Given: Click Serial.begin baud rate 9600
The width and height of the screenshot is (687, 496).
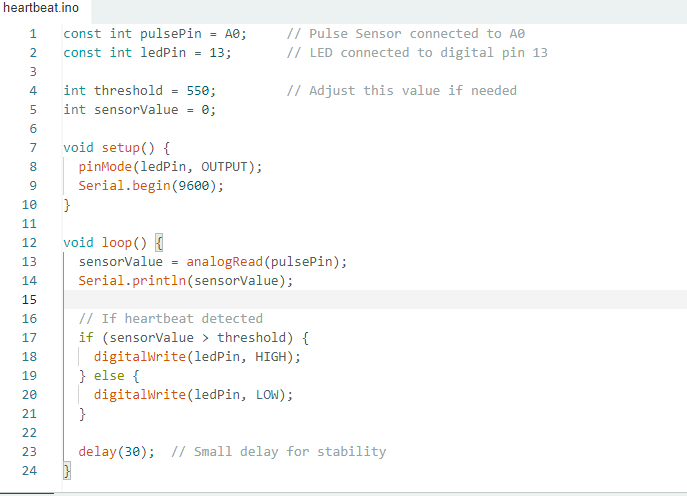Looking at the screenshot, I should pos(194,186).
